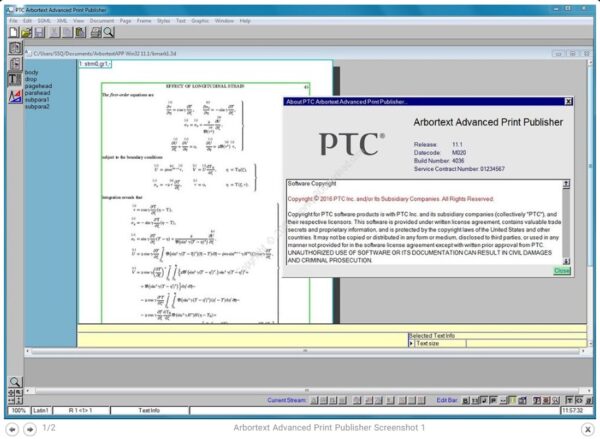
Task: Click the first icon after the Current Stream label
Action: 314,400
